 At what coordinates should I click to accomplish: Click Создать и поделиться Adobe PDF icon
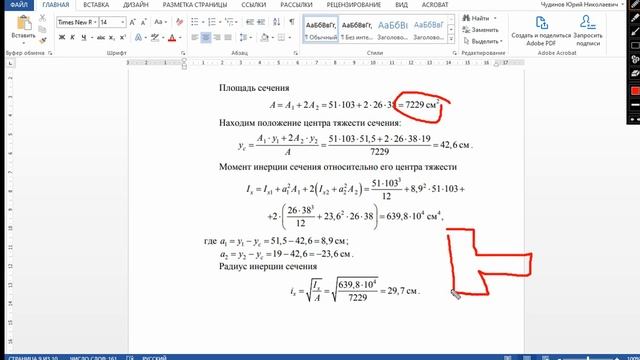[x=541, y=23]
